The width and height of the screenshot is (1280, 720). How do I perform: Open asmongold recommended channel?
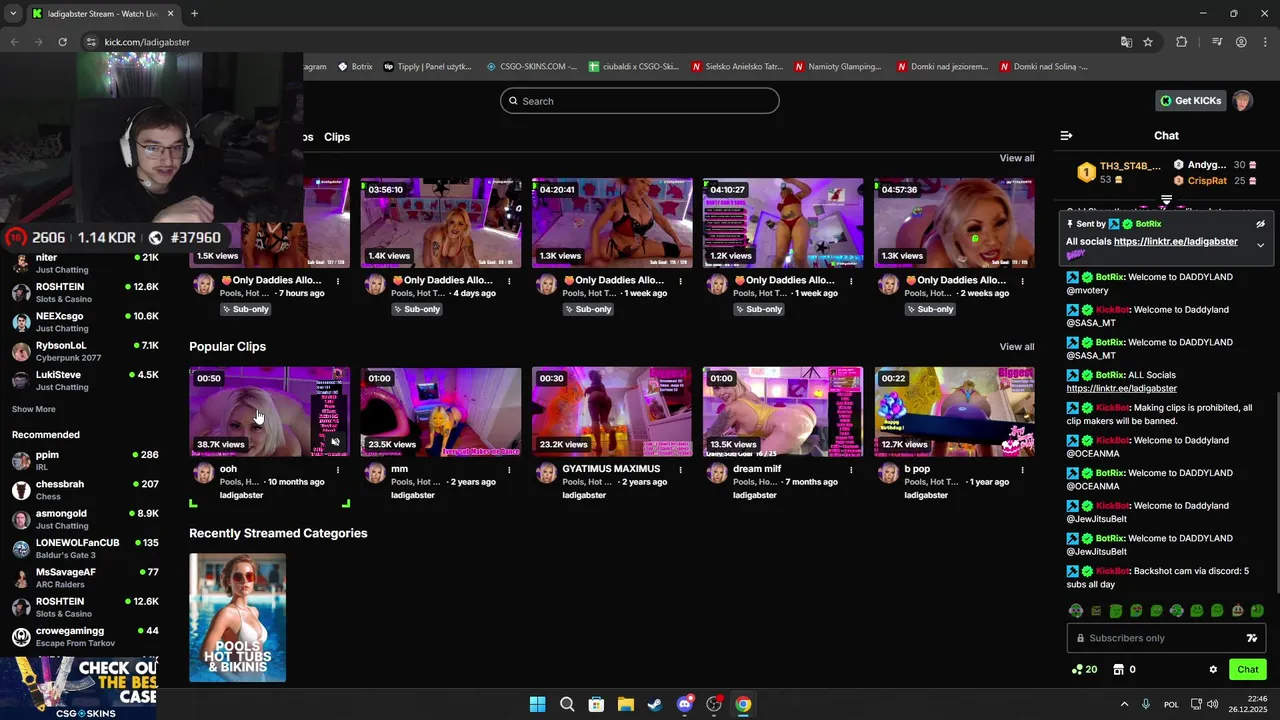click(85, 519)
